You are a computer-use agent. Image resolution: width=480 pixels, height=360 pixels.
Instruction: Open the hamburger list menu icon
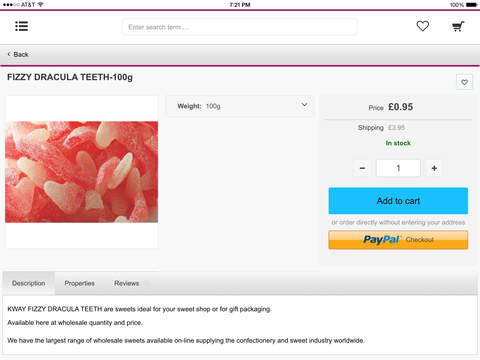(x=22, y=26)
